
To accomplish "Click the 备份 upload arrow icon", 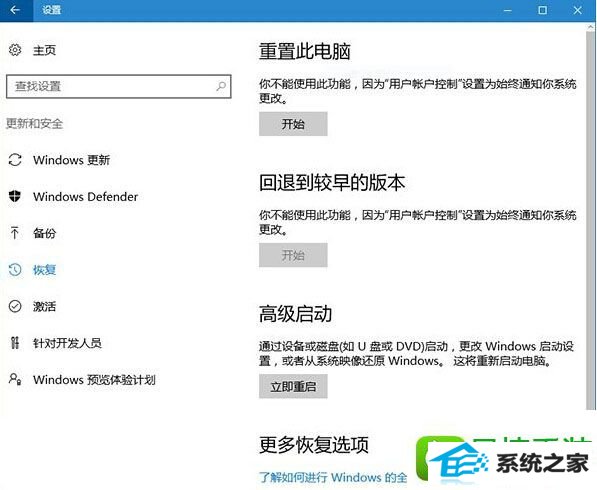I will (x=15, y=233).
